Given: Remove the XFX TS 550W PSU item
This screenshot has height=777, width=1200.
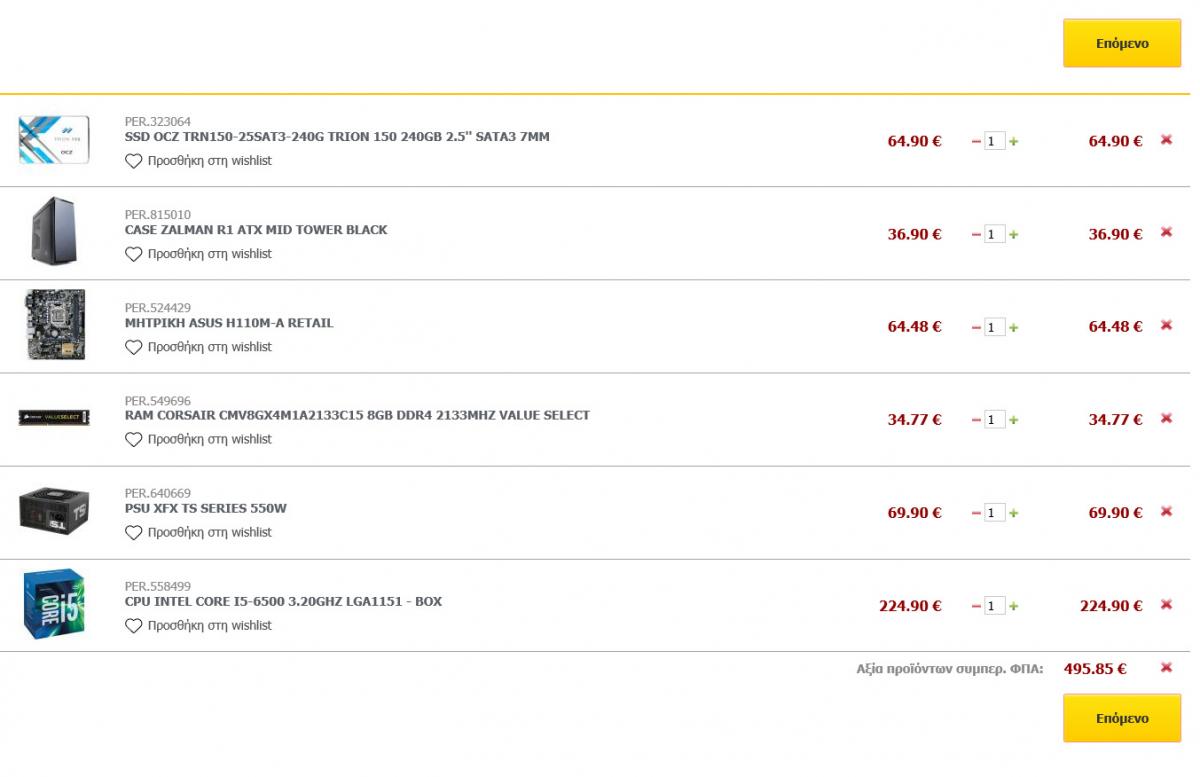Looking at the screenshot, I should coord(1165,512).
